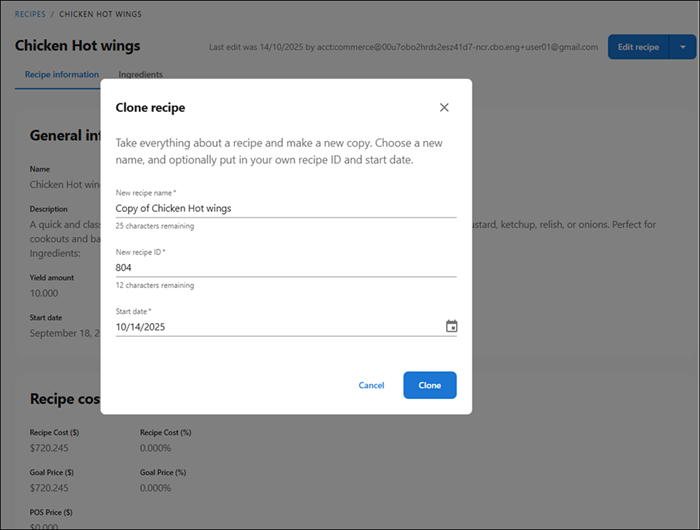
Task: Select the Goal Price ($) value
Action: (50, 488)
